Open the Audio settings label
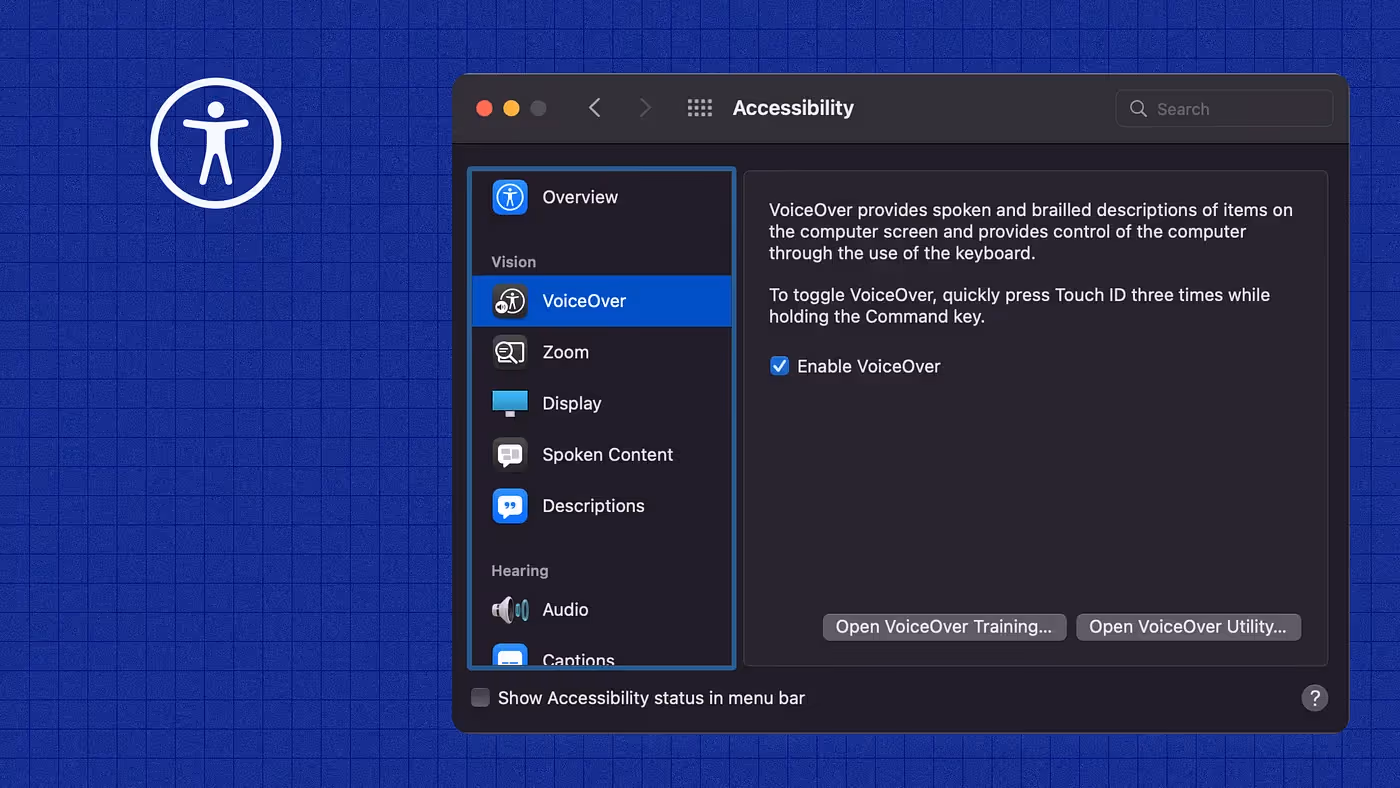 tap(565, 609)
